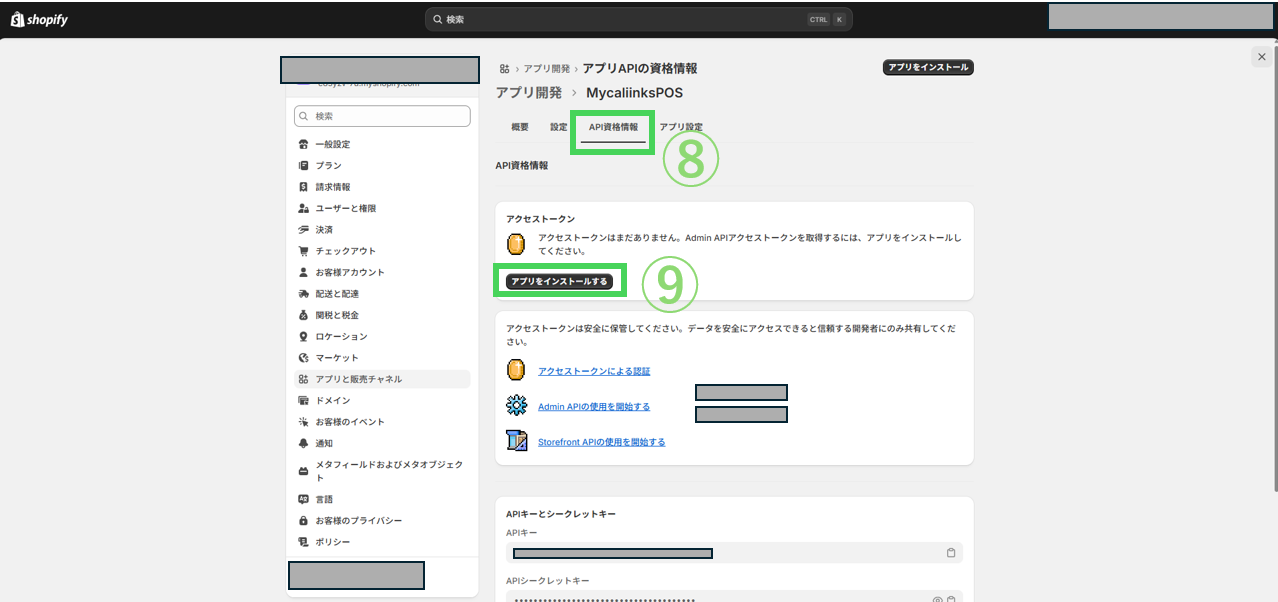Click the settings sidebar 検索 field
1278x602 pixels.
[382, 116]
